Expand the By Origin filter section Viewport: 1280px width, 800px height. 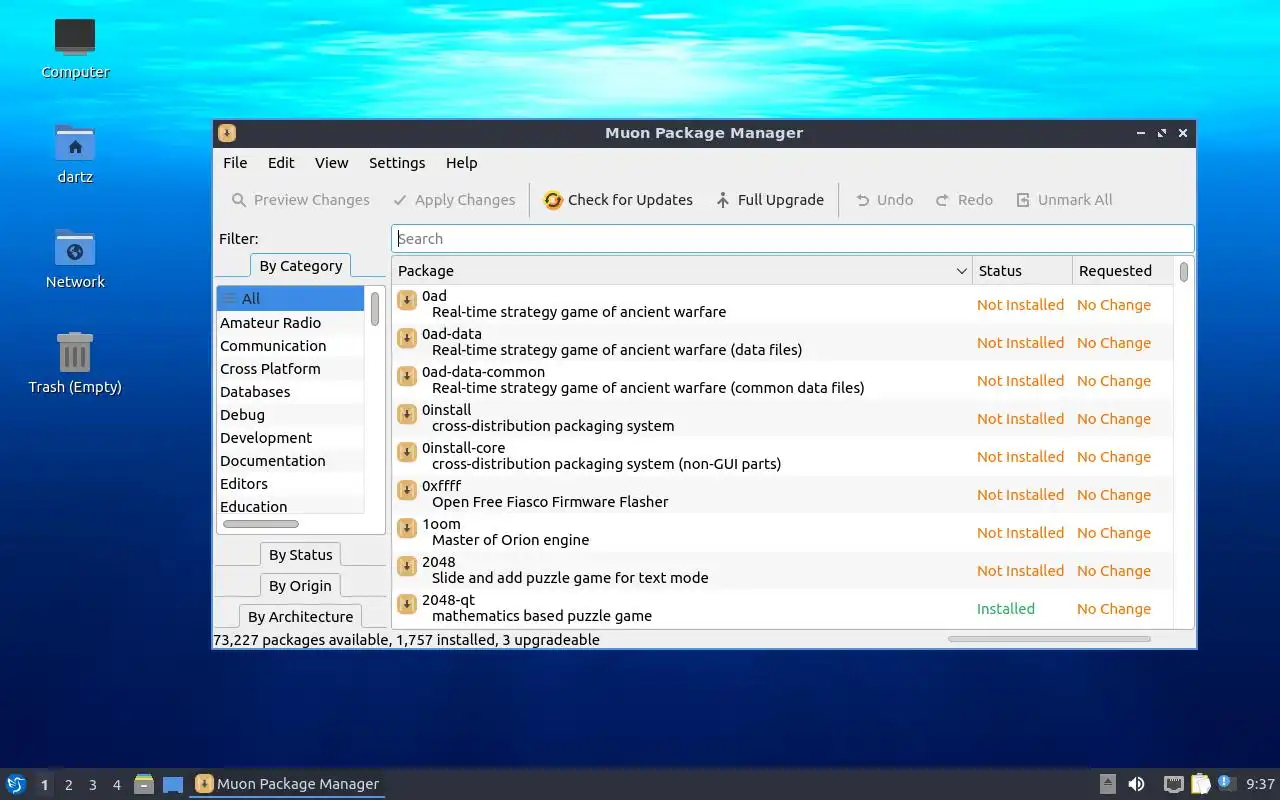pyautogui.click(x=300, y=586)
